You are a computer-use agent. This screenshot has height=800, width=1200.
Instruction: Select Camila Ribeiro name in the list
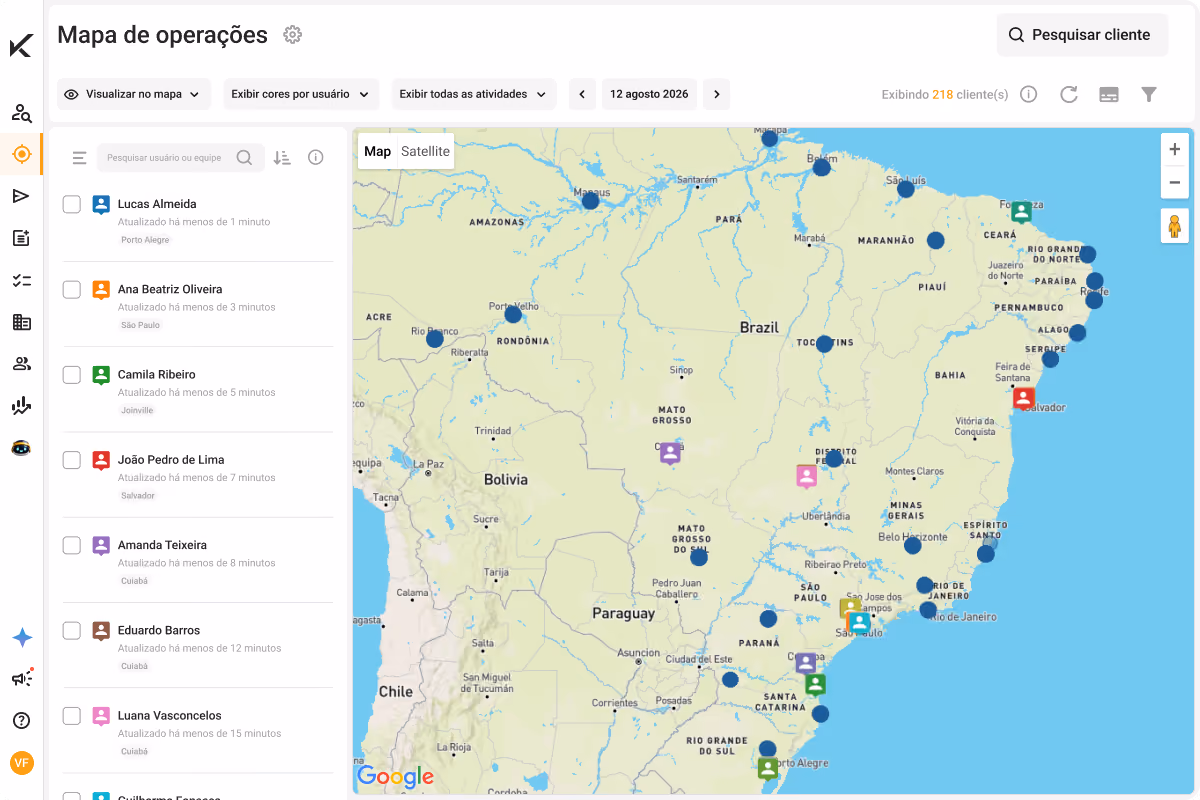click(157, 374)
